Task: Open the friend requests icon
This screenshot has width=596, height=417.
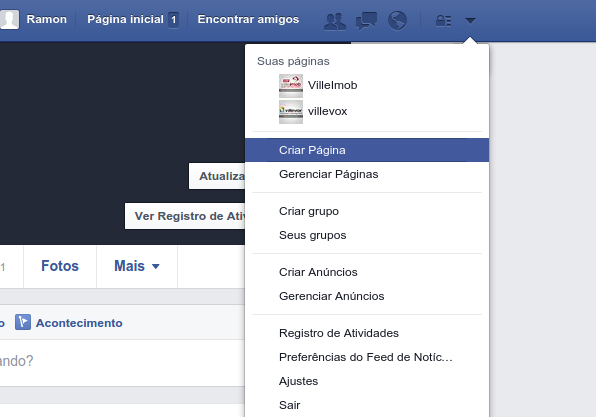Action: tap(335, 21)
